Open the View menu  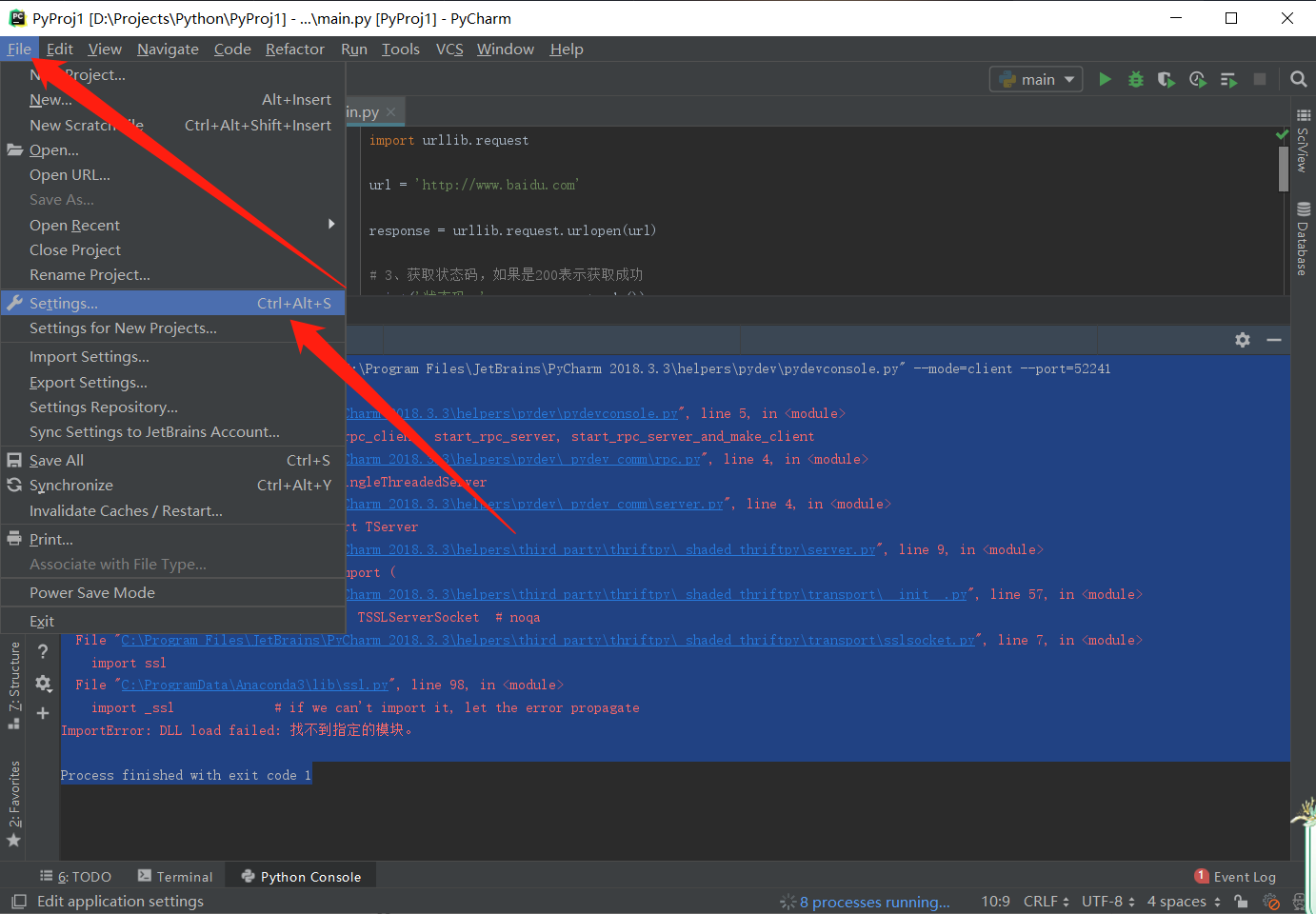105,49
